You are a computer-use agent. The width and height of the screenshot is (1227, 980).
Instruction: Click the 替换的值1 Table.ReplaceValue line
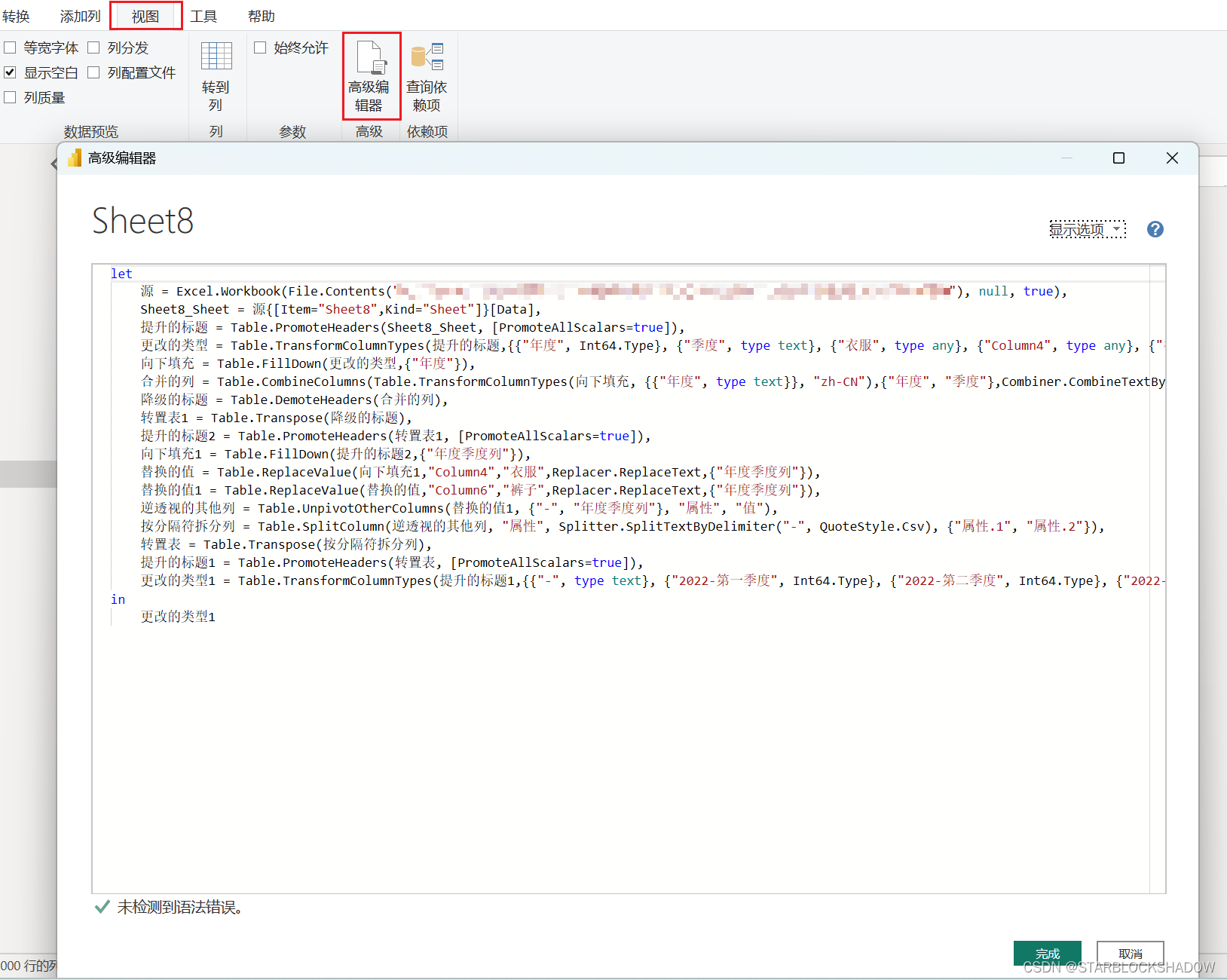pyautogui.click(x=480, y=490)
